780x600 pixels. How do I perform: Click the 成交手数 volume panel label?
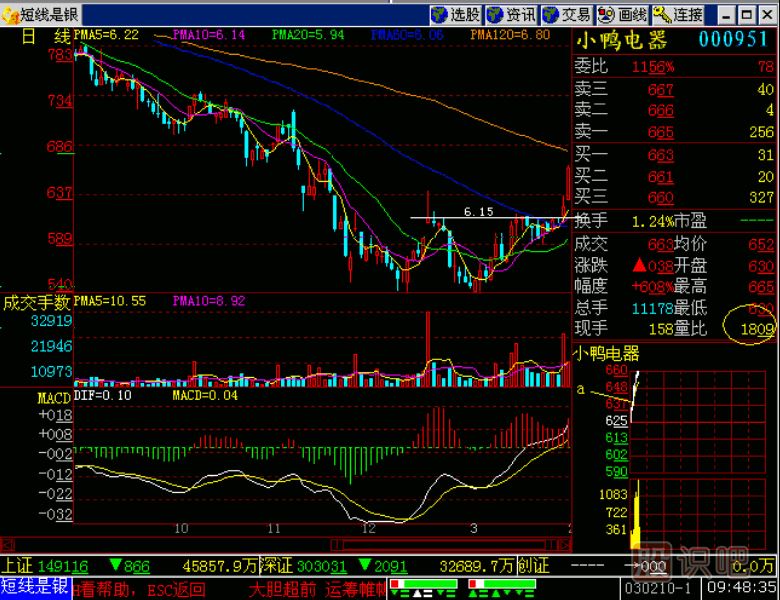(x=37, y=301)
